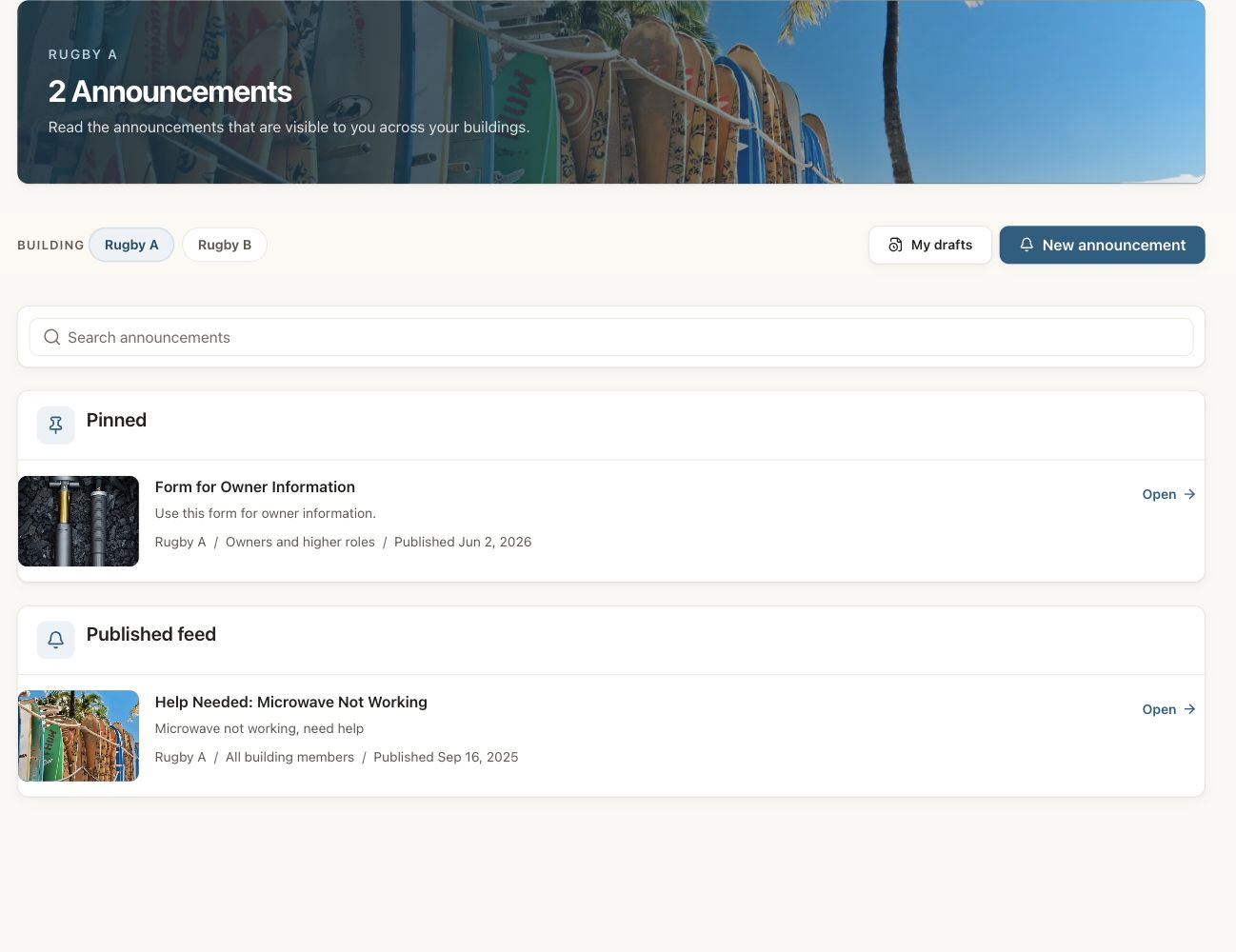The image size is (1236, 952).
Task: Click 'All building members' audience text
Action: (x=289, y=757)
